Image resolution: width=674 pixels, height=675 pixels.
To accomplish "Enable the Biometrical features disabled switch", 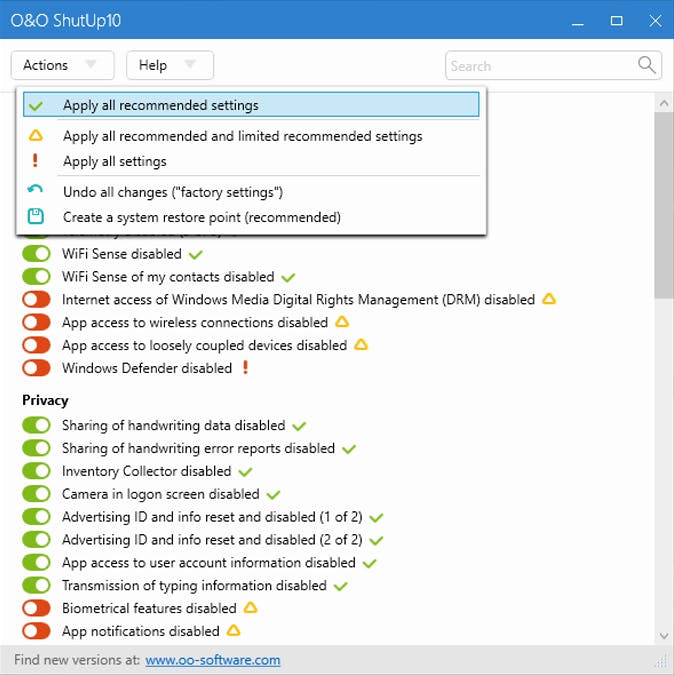I will tap(37, 608).
